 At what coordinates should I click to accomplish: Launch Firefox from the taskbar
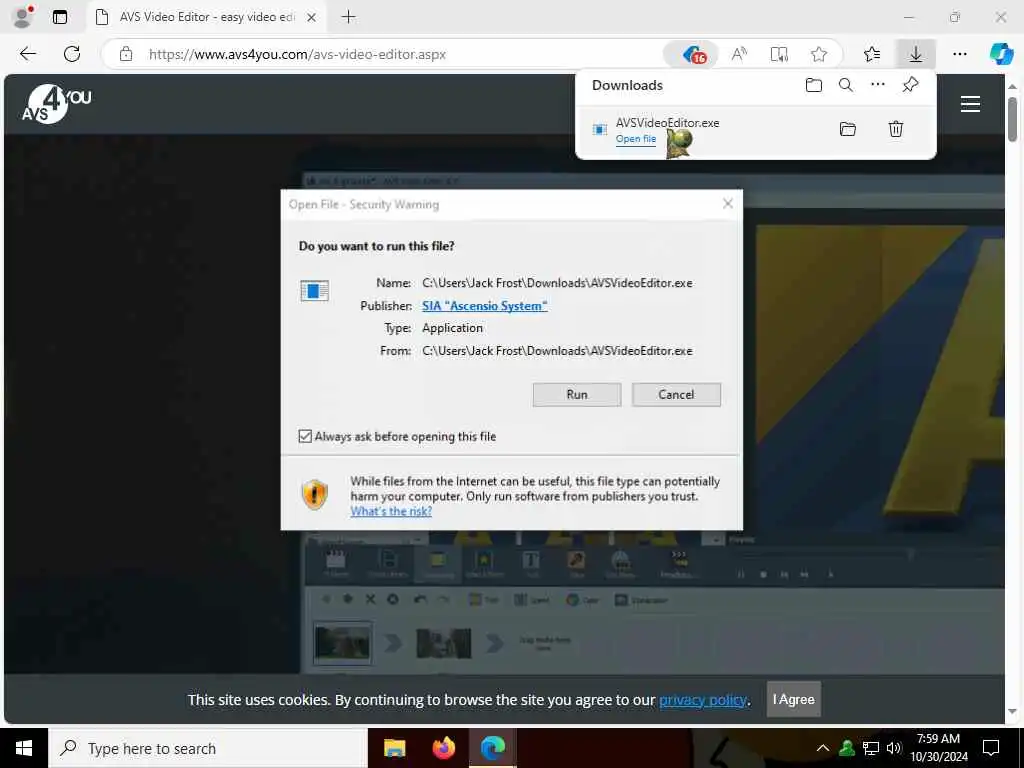pos(443,748)
